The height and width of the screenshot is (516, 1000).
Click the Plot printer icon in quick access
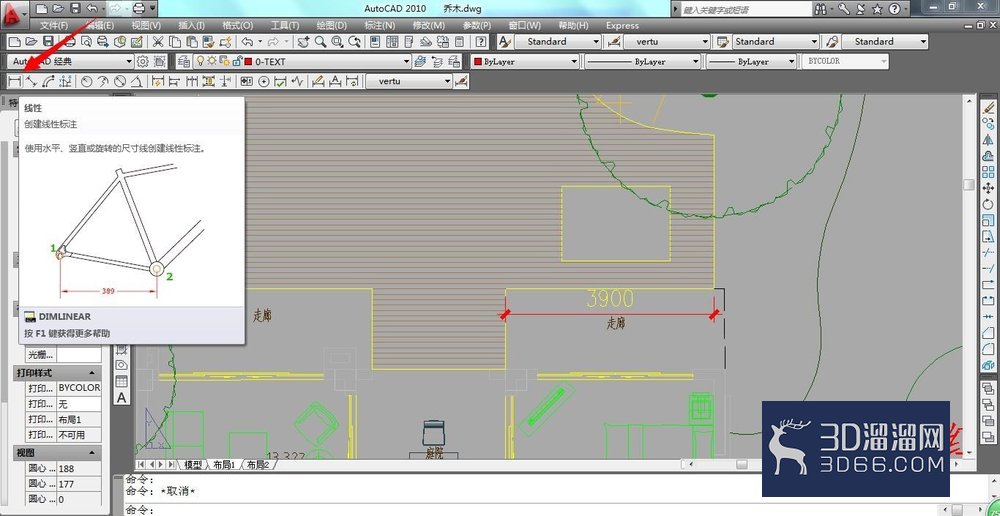pos(139,9)
